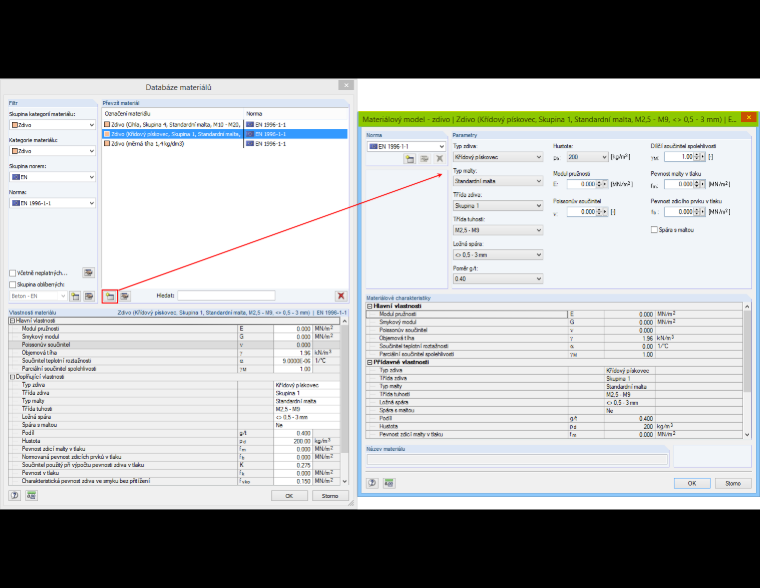Click icon button beside Včetně neplatných checkbox
This screenshot has width=760, height=588.
88,272
